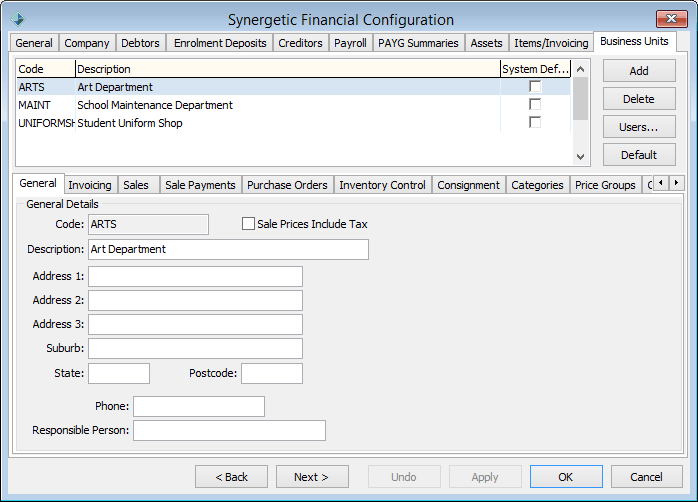The image size is (698, 502).
Task: Toggle System Default checkbox for UNIFORMSH
Action: point(535,122)
